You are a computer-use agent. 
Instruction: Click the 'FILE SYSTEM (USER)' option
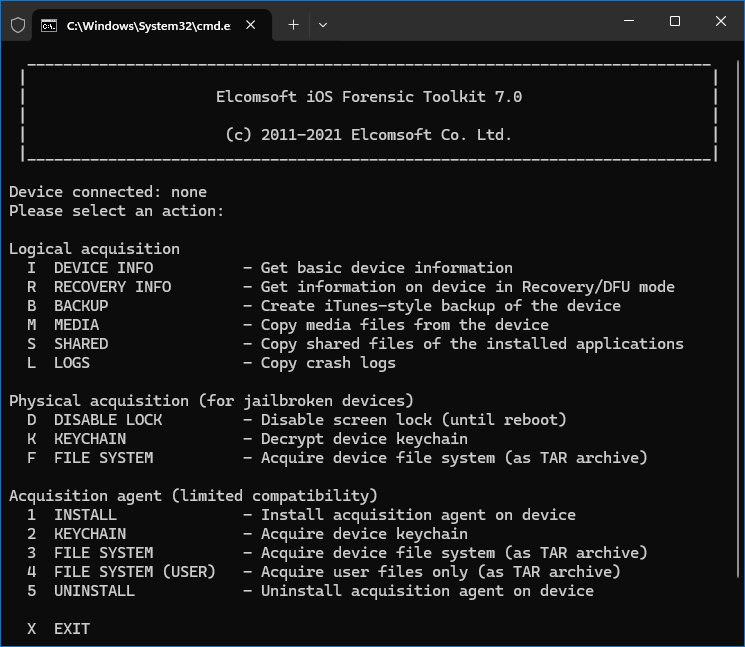(135, 572)
